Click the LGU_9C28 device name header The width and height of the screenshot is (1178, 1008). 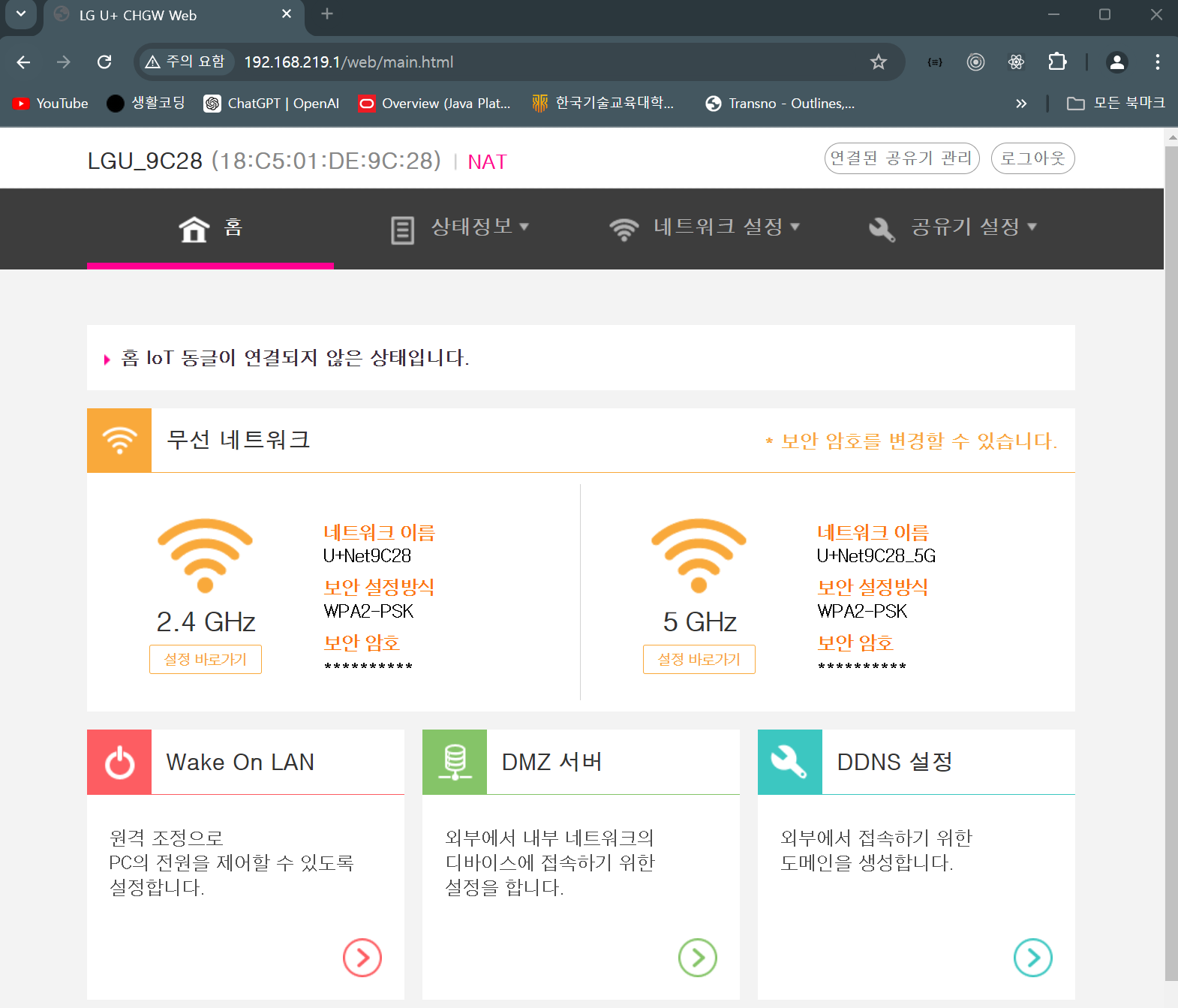point(145,161)
